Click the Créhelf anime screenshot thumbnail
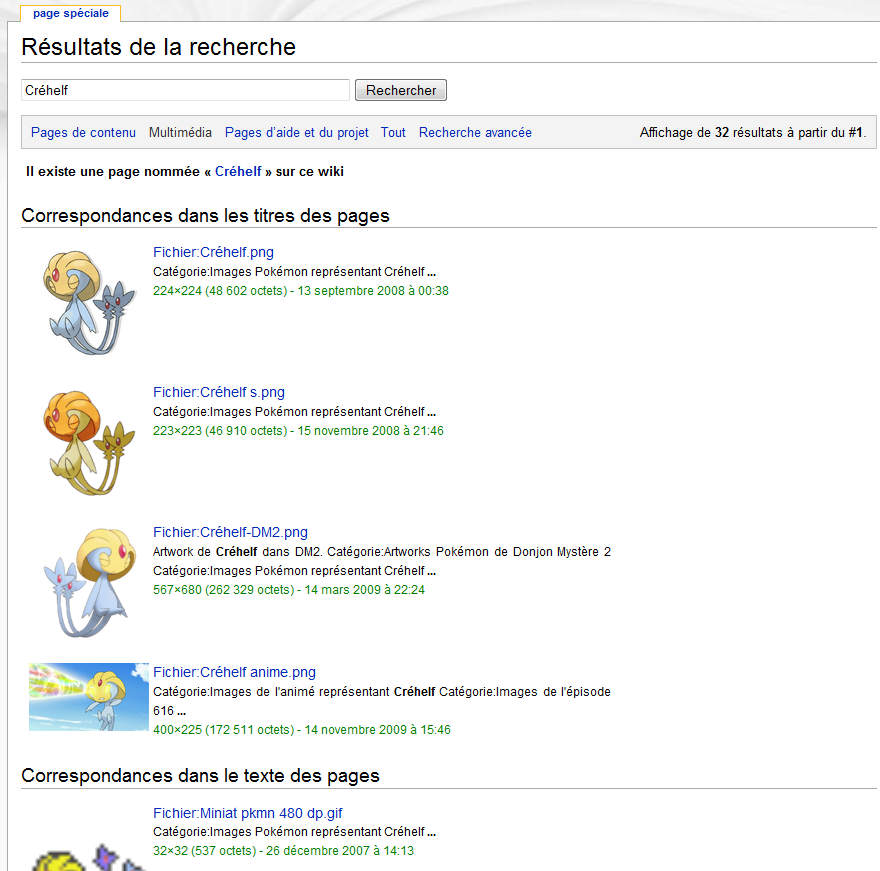This screenshot has height=871, width=880. pos(89,697)
